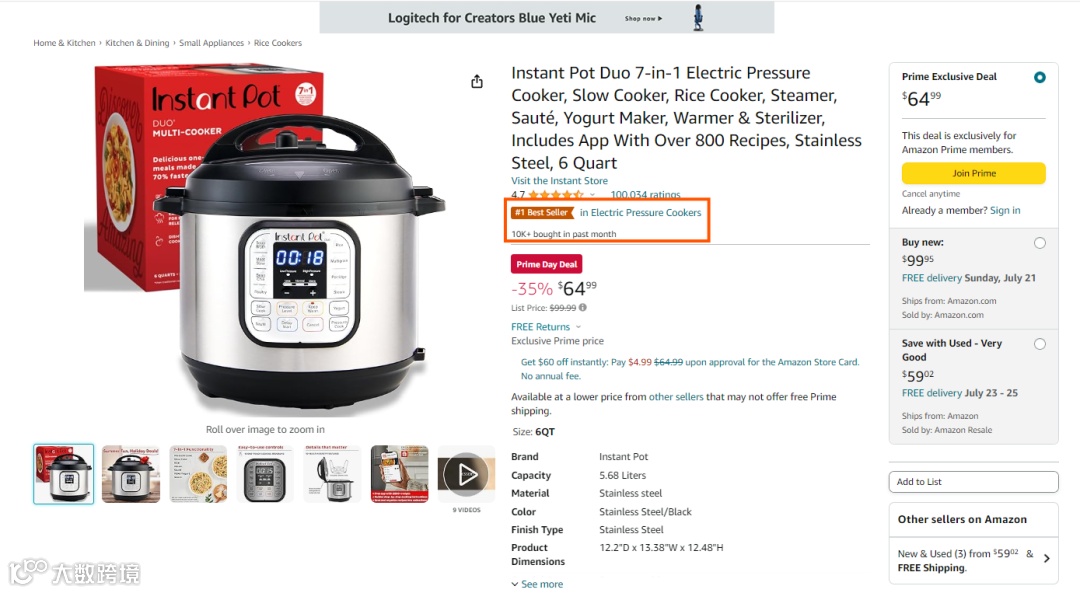Choose the Save with Used radio button
This screenshot has width=1080, height=593.
click(x=1039, y=344)
